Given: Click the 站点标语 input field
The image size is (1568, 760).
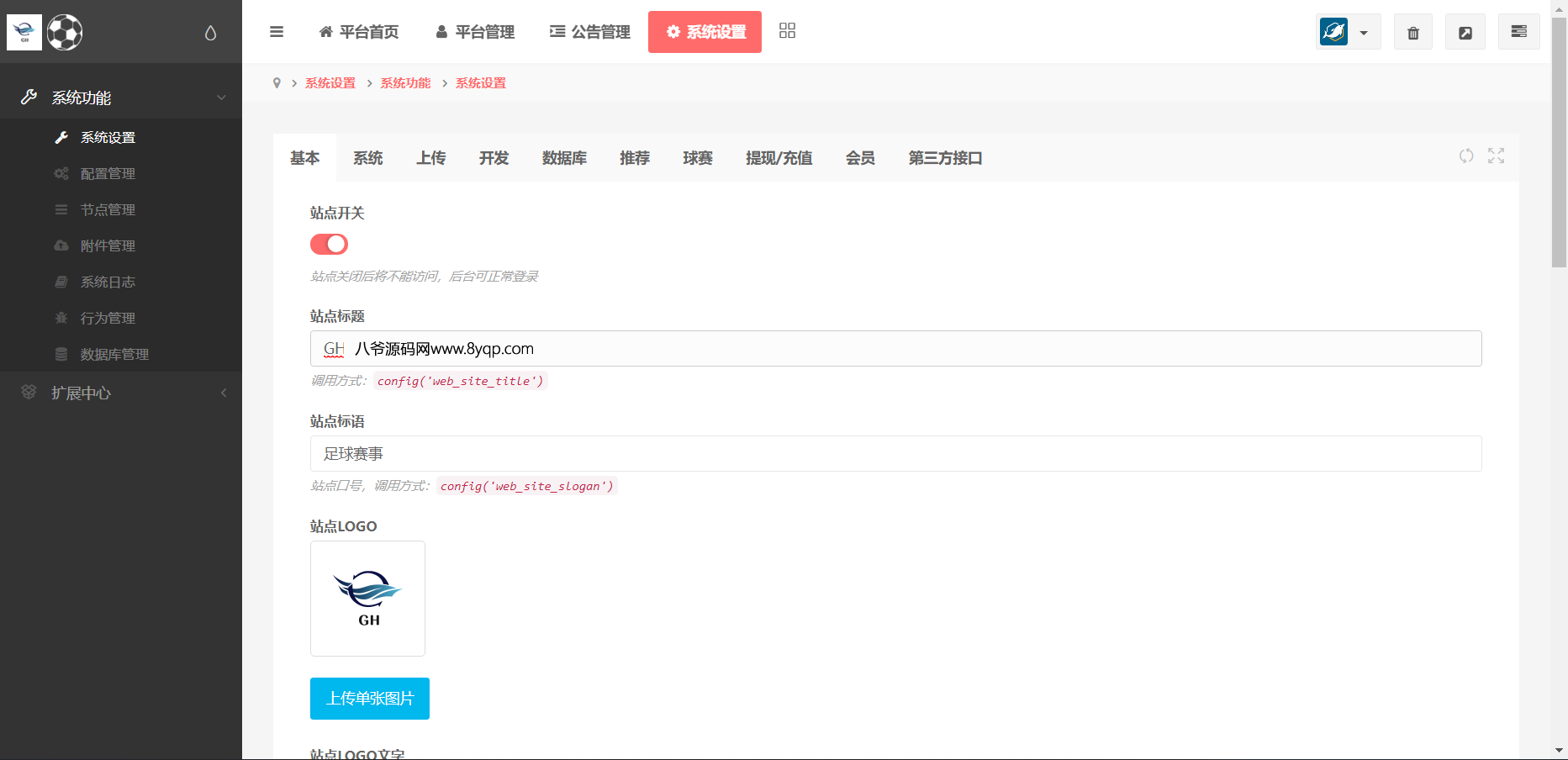Looking at the screenshot, I should (x=895, y=453).
